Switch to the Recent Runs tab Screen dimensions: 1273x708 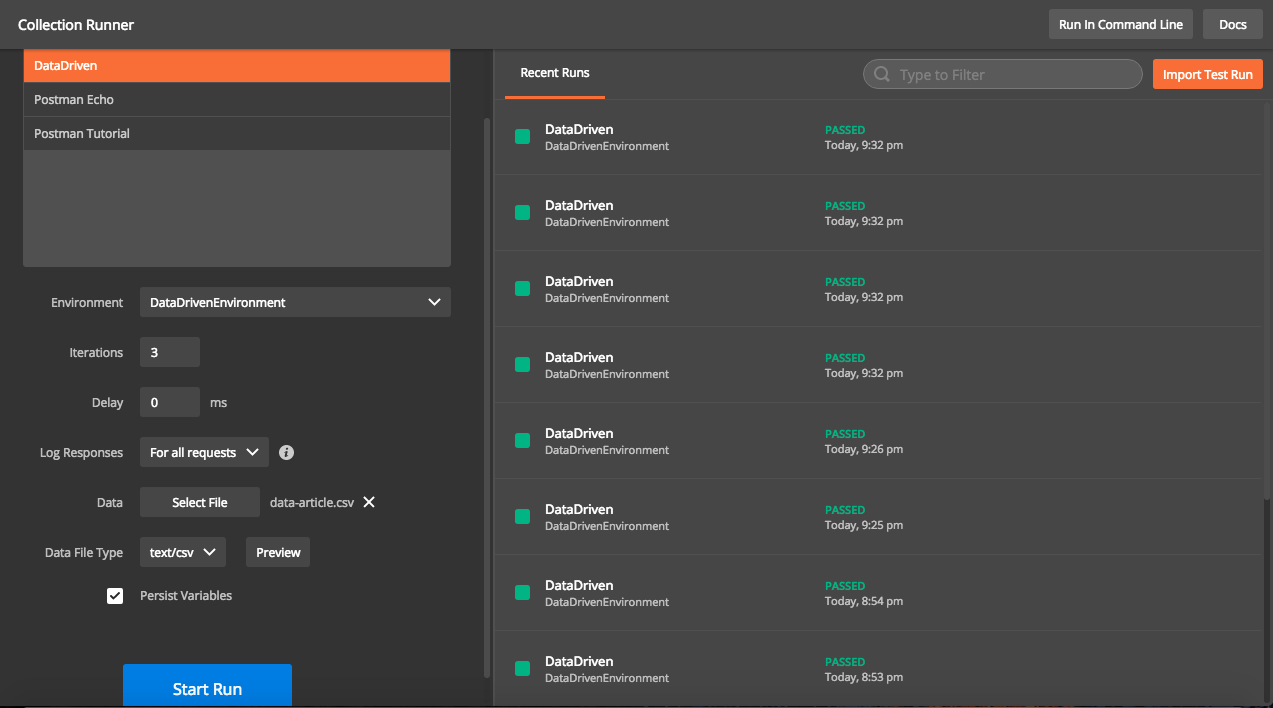point(555,73)
